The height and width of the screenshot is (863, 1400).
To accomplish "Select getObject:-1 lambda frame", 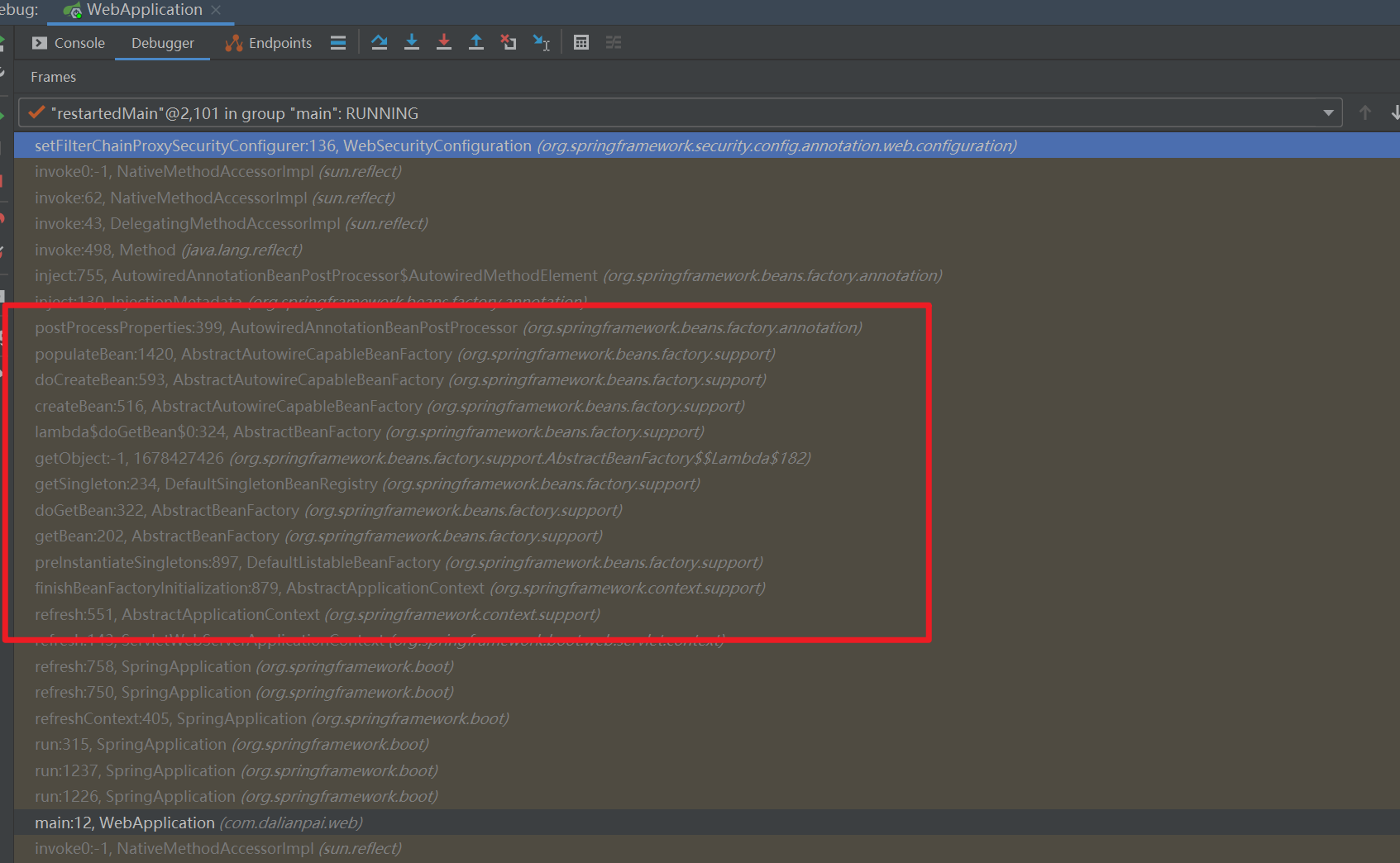I will (706, 458).
